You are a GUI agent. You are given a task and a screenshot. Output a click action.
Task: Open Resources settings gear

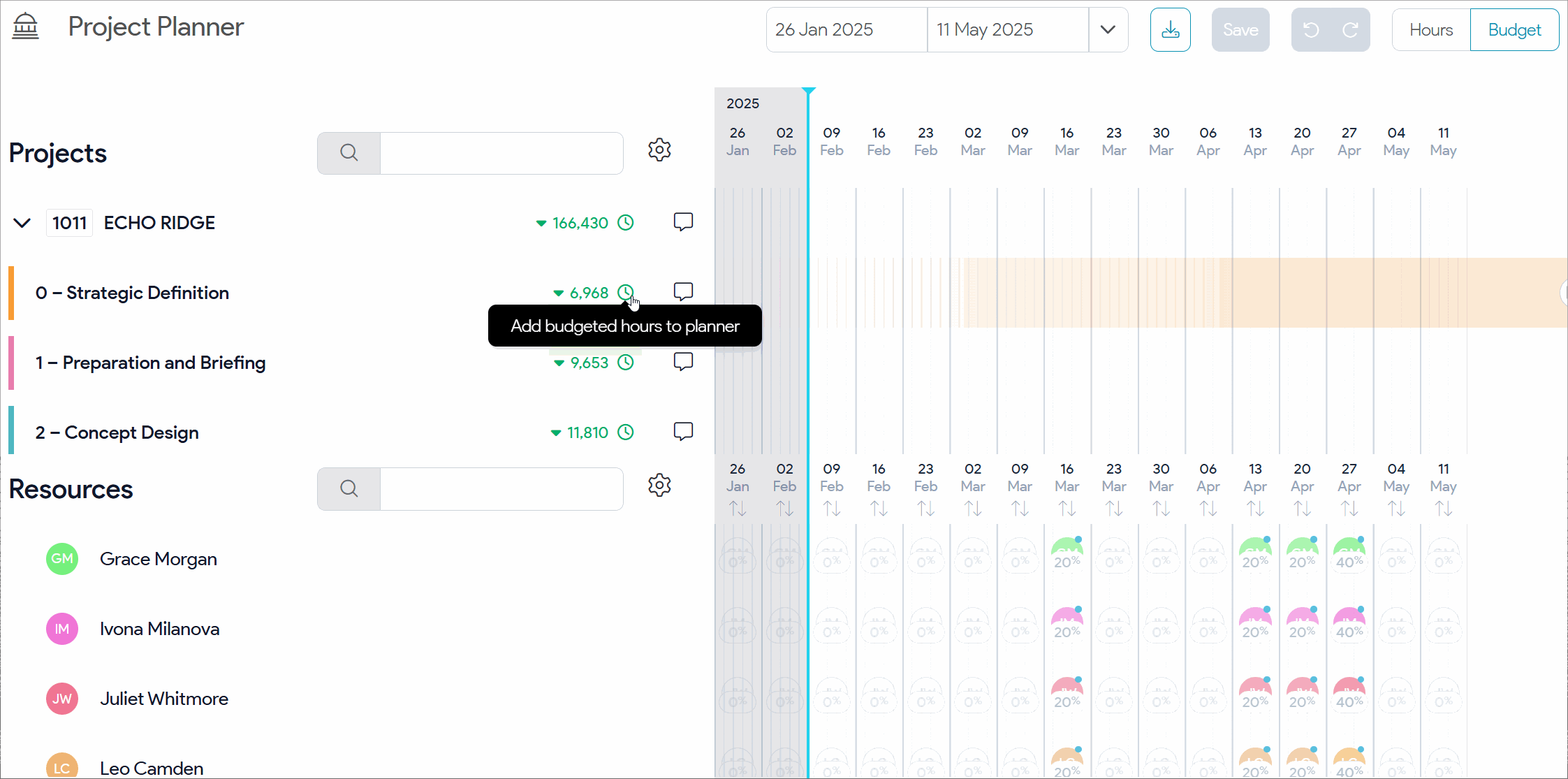[659, 485]
